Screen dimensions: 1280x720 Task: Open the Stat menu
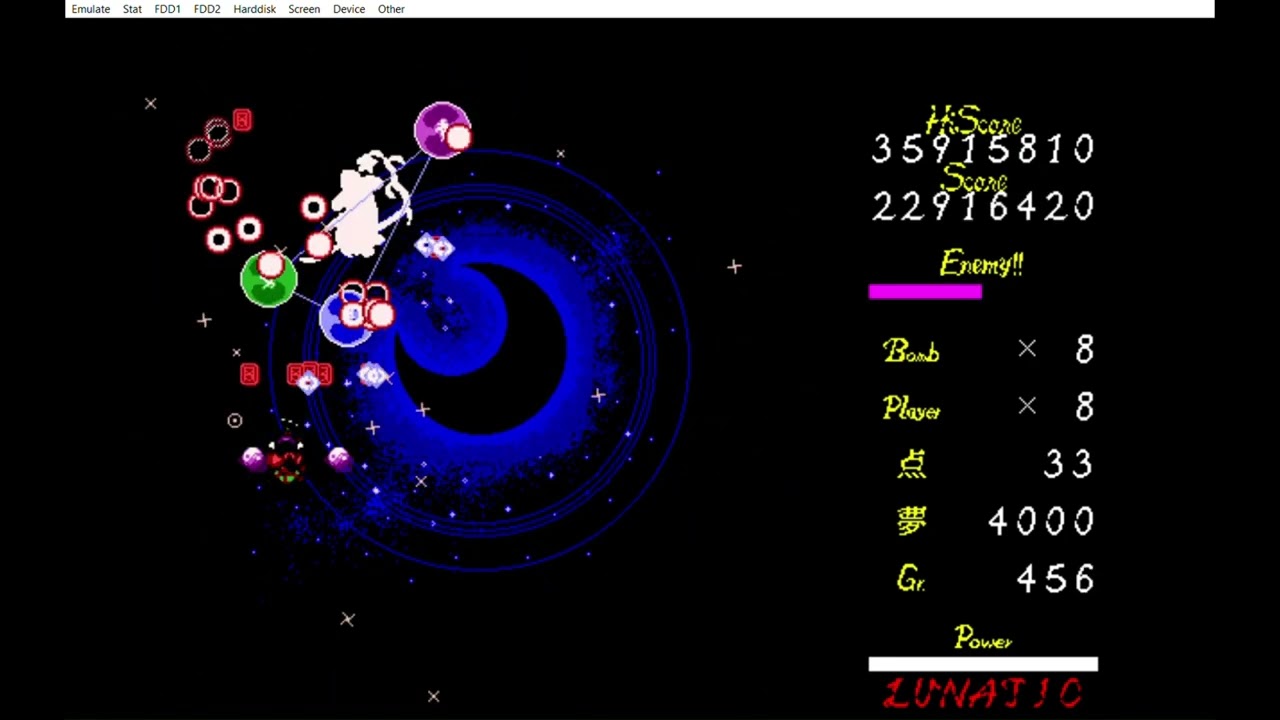132,9
